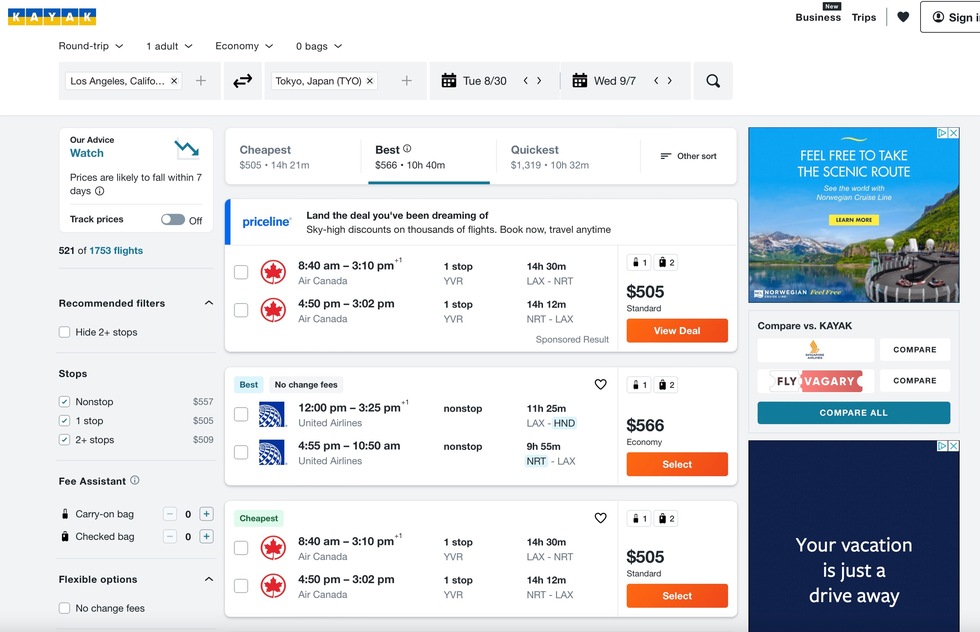The width and height of the screenshot is (980, 632).
Task: Close the Norwegian Cruise Line ad
Action: click(954, 133)
